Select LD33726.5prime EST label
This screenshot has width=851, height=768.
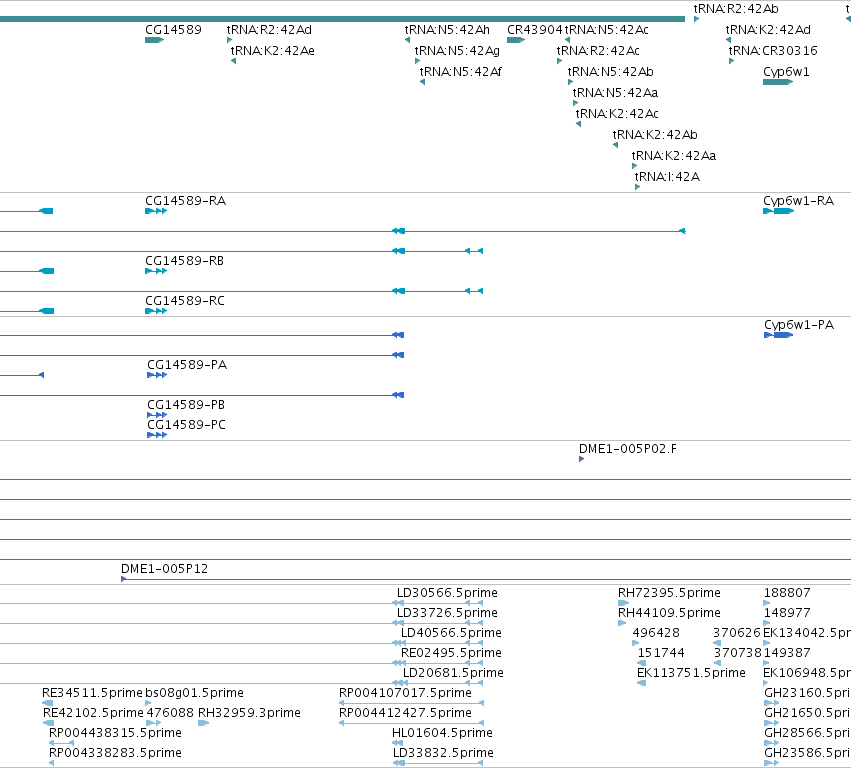tap(447, 613)
